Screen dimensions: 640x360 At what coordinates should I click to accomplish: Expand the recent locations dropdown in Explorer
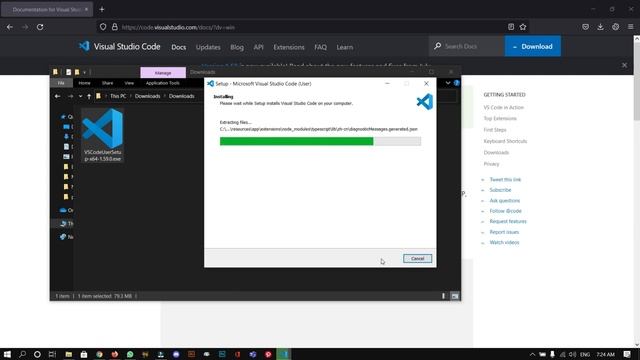click(x=80, y=96)
